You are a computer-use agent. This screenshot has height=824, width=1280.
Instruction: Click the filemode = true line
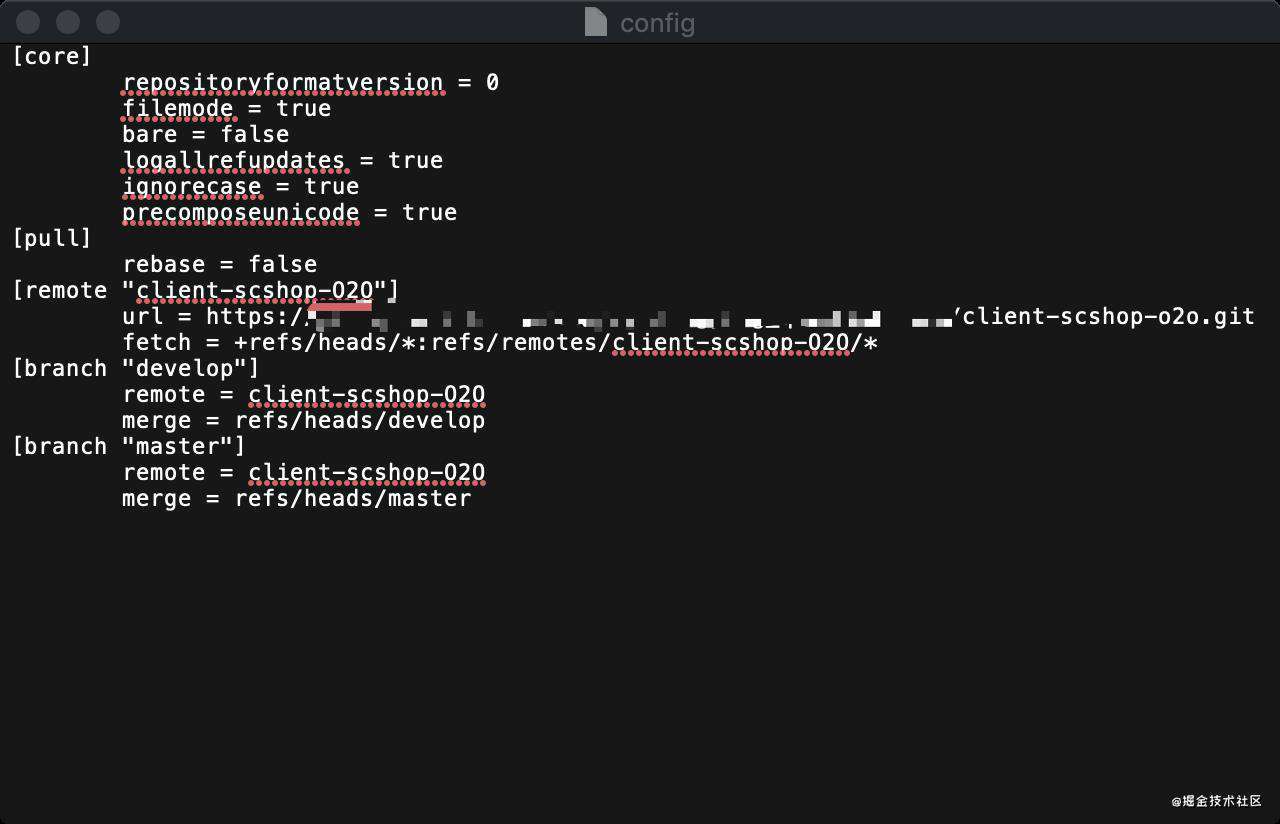[227, 108]
